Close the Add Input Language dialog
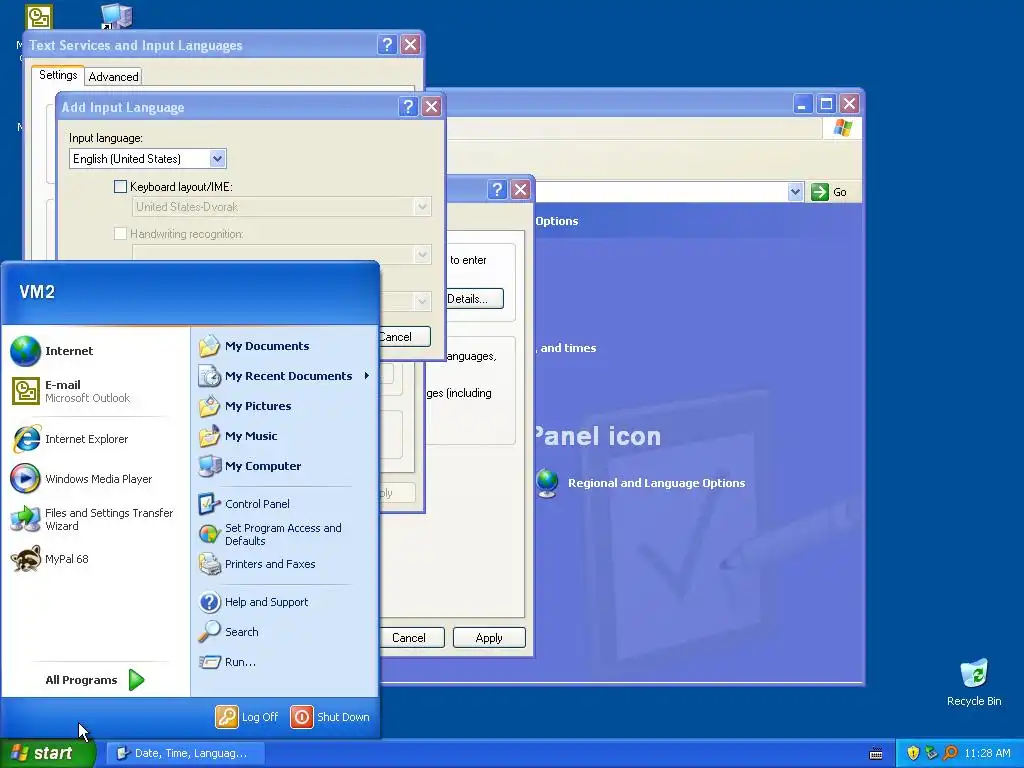This screenshot has height=768, width=1024. click(x=431, y=106)
